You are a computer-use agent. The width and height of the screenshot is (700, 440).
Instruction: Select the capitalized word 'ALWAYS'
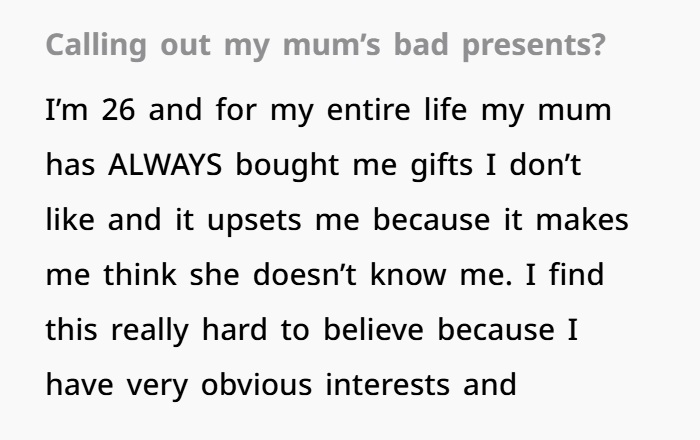click(x=167, y=164)
